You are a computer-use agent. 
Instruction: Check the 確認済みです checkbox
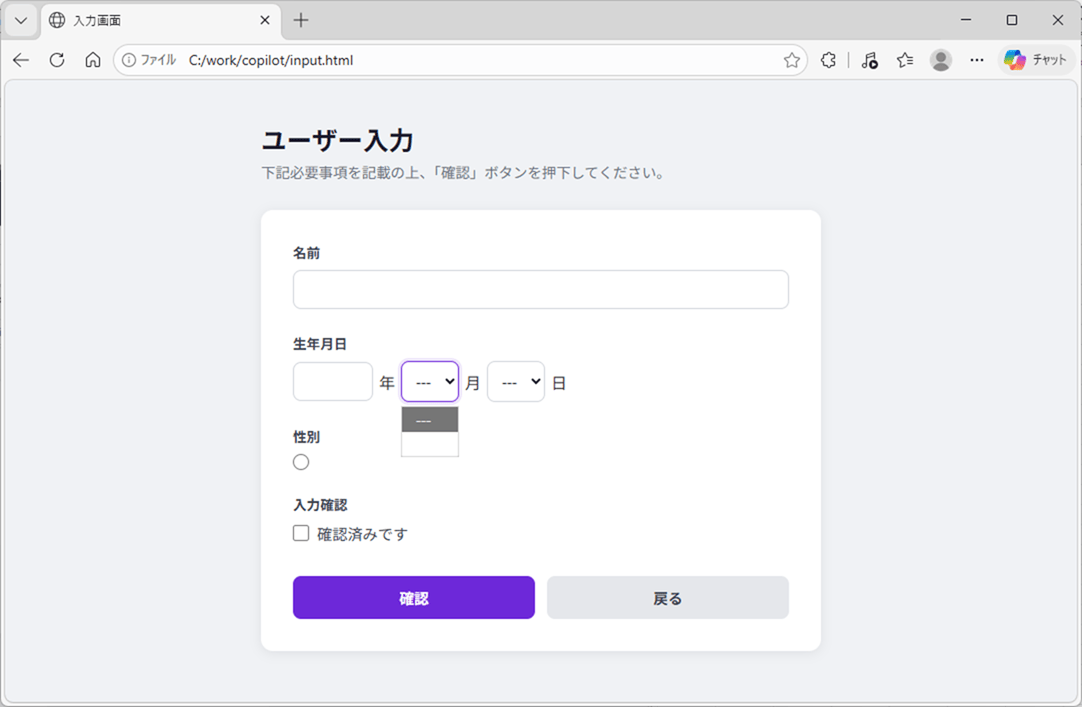[x=301, y=534]
